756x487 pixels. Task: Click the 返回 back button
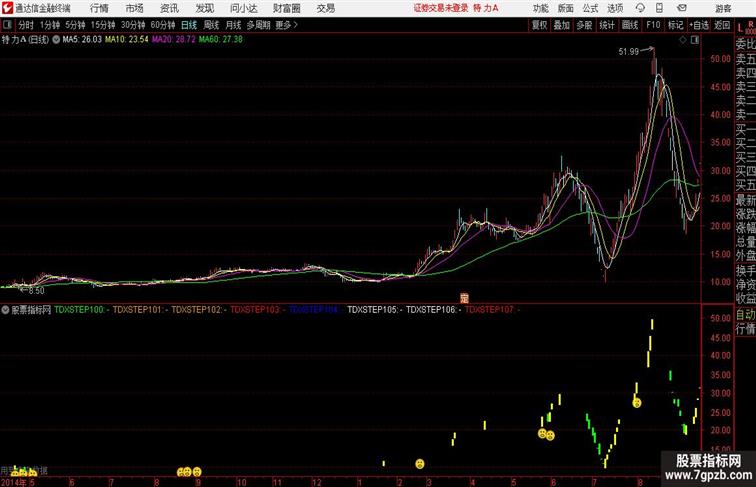point(722,25)
